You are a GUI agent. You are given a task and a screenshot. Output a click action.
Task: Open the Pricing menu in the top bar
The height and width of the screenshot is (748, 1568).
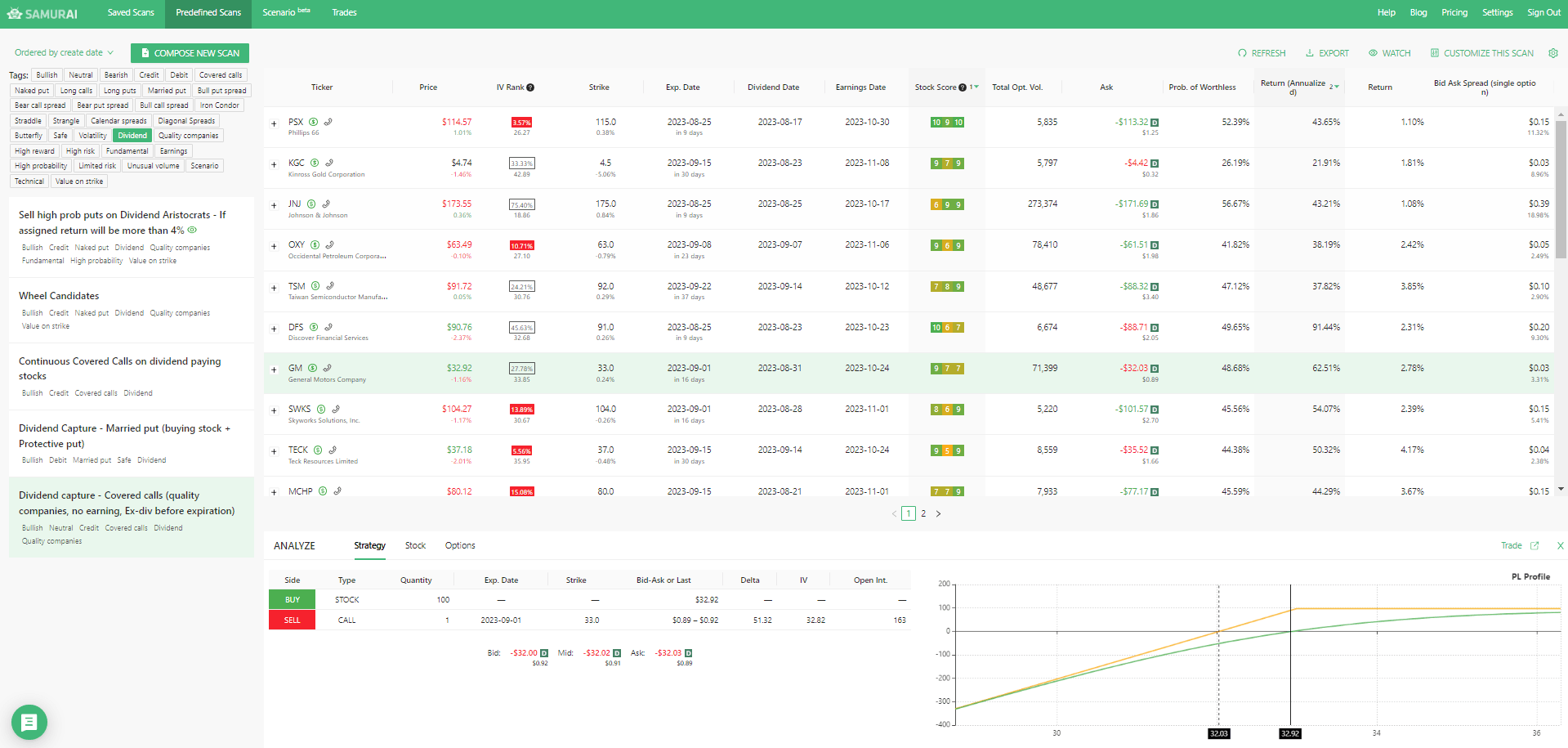point(1454,12)
